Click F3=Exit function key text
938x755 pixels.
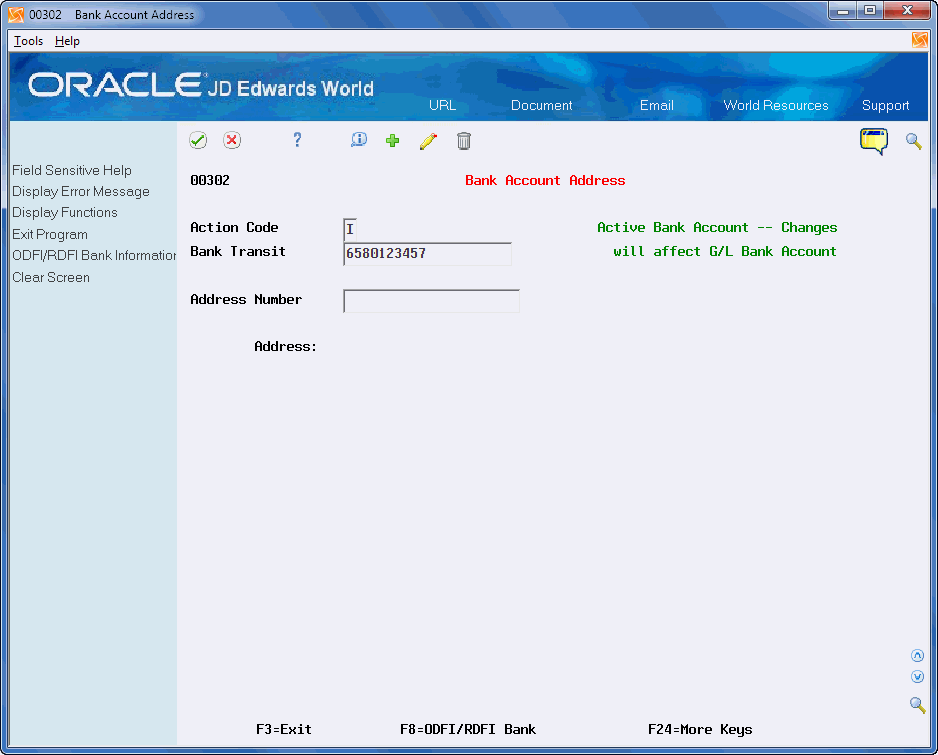click(284, 729)
